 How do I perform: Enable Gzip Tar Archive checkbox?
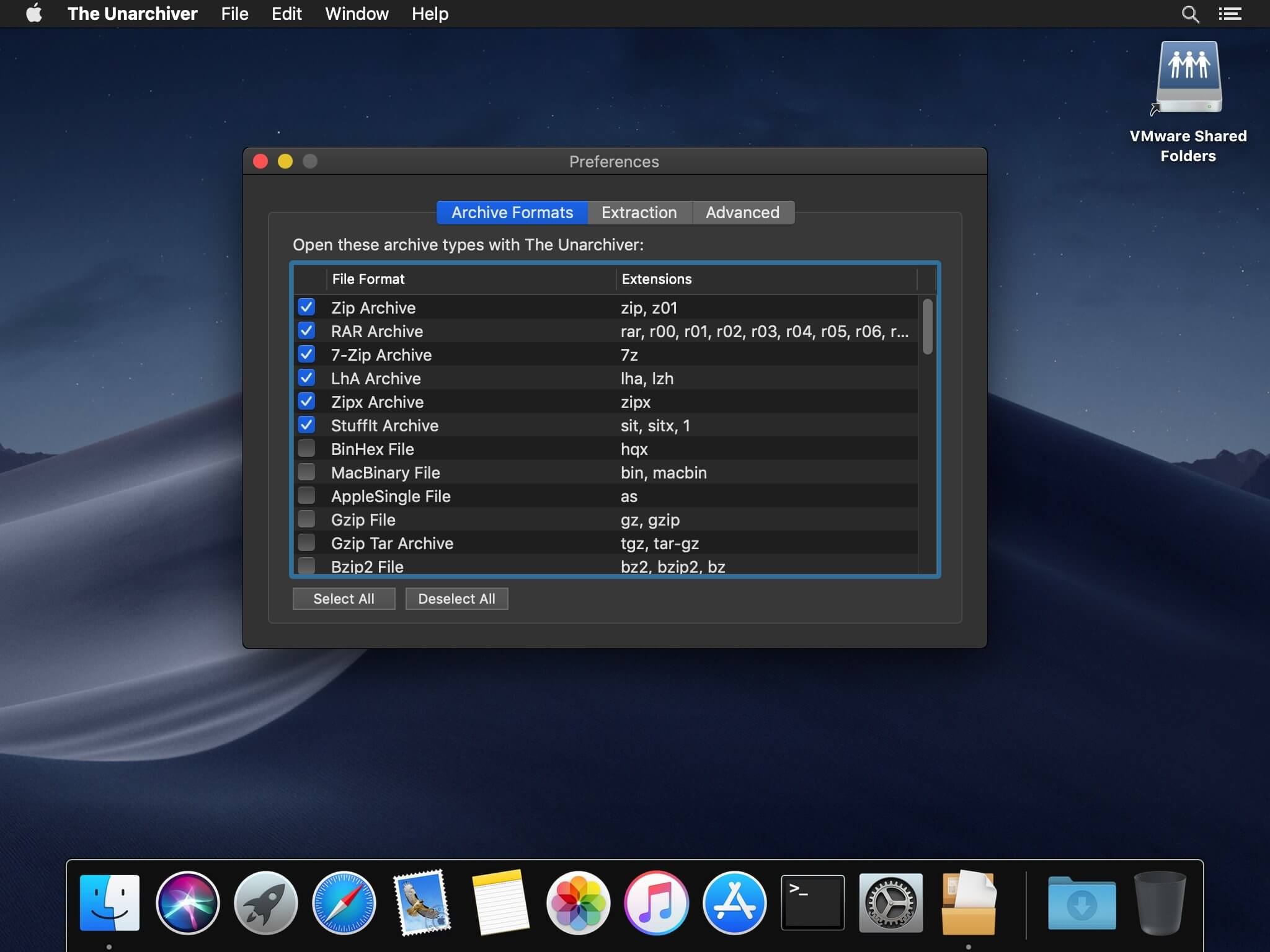(x=306, y=542)
